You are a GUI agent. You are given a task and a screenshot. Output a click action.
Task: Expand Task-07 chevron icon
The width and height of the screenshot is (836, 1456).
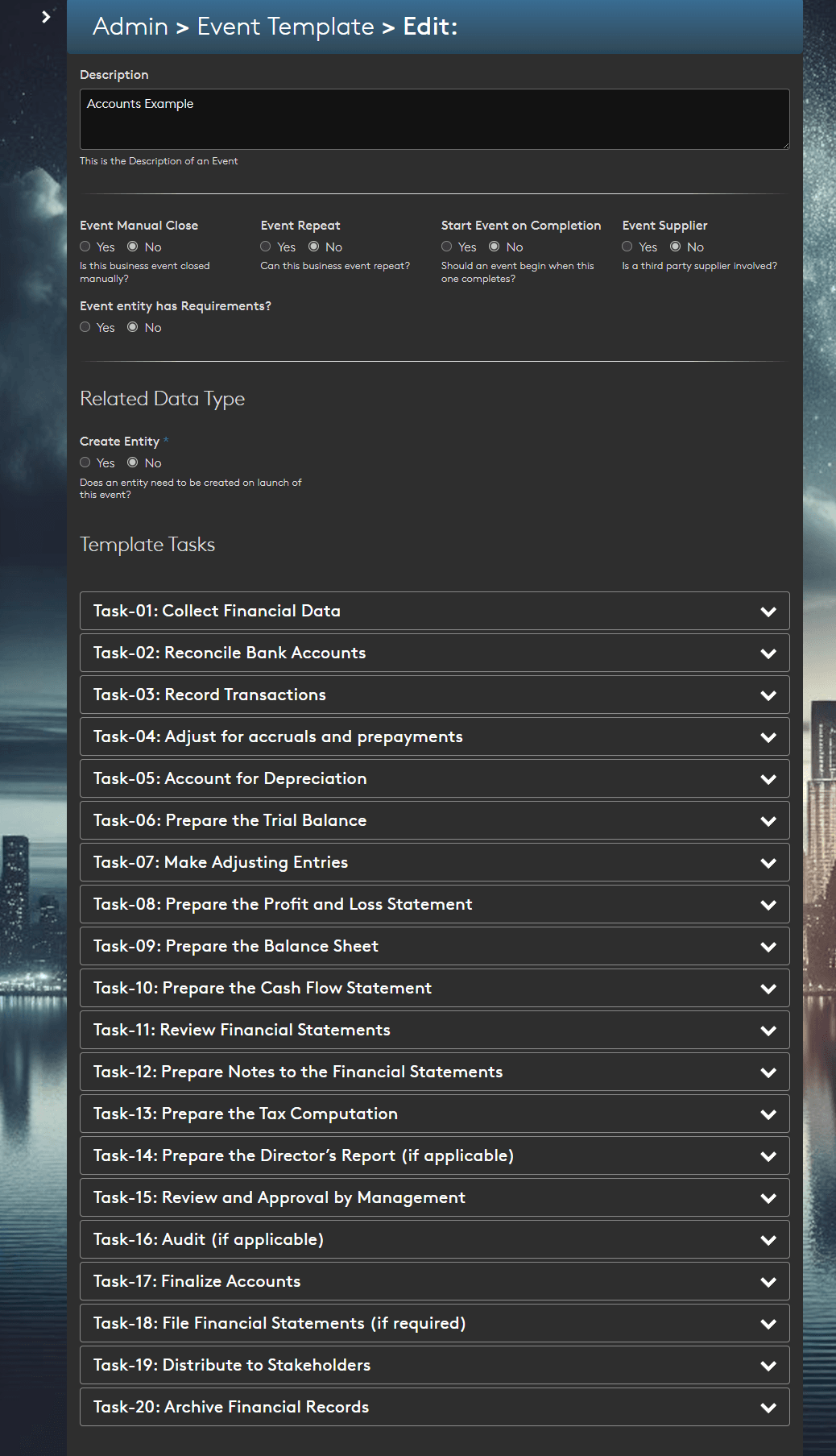(768, 863)
